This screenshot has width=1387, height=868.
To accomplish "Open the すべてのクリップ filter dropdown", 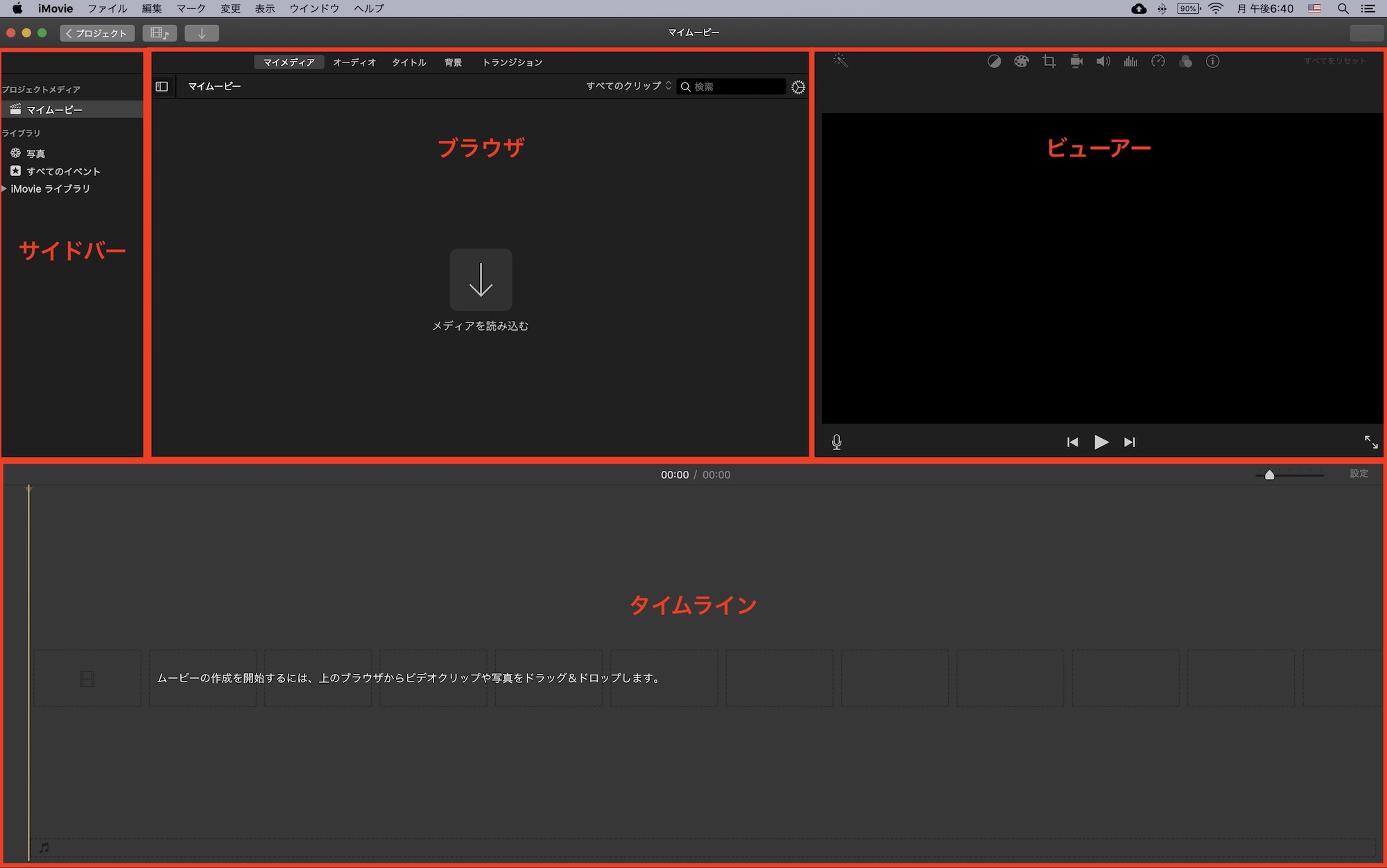I will 628,86.
